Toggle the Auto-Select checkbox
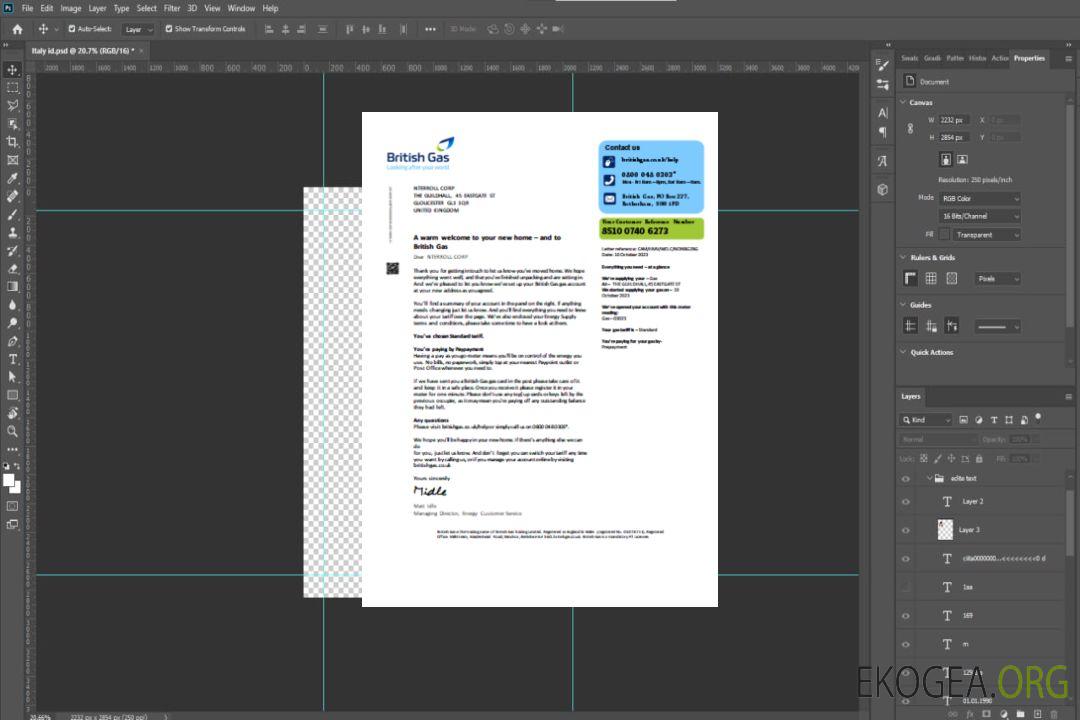This screenshot has width=1080, height=720. (72, 29)
